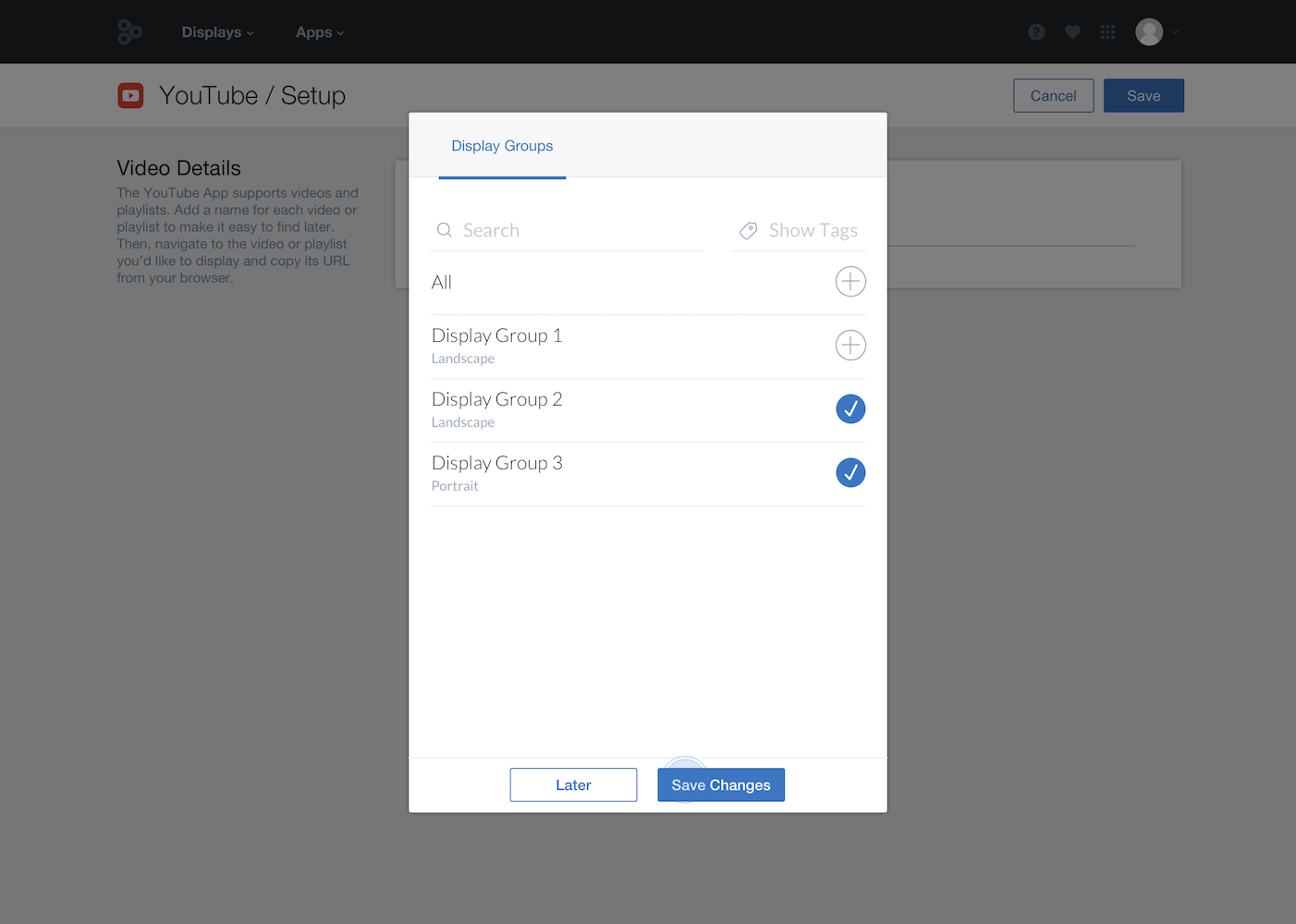The image size is (1296, 924).
Task: Click the app logo in top navbar
Action: pos(129,32)
